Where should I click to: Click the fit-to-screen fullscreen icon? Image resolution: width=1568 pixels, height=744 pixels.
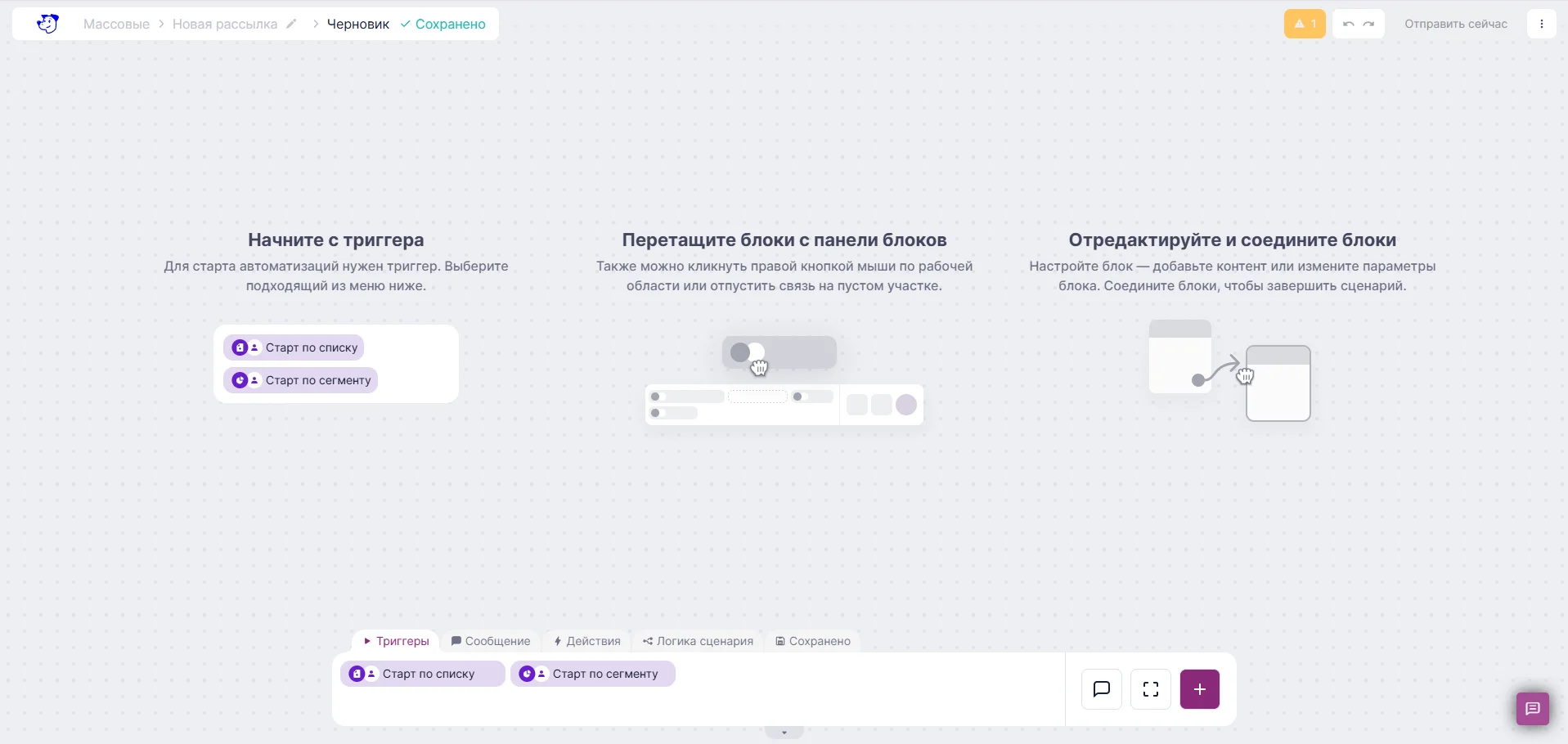1151,689
